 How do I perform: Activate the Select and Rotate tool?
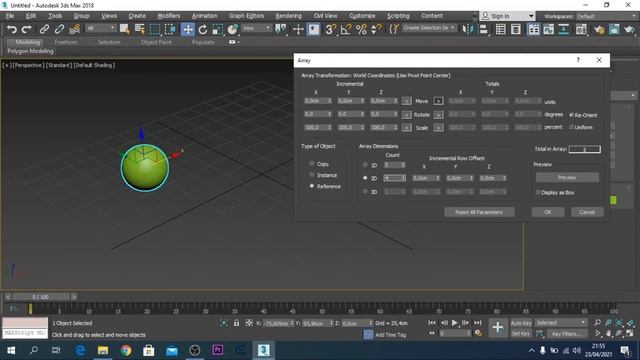click(203, 29)
